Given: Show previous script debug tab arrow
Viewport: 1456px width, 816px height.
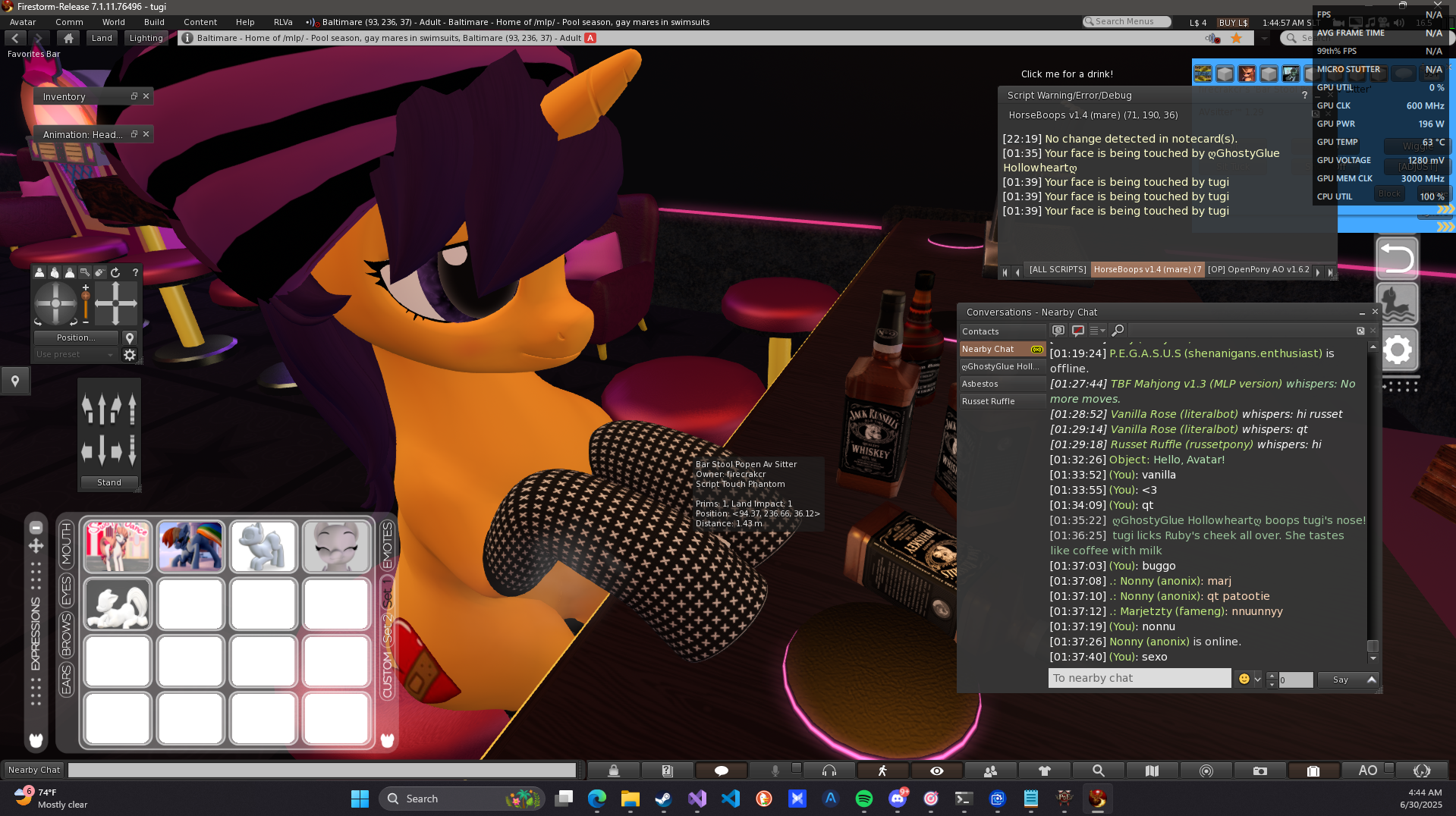Looking at the screenshot, I should (1017, 271).
